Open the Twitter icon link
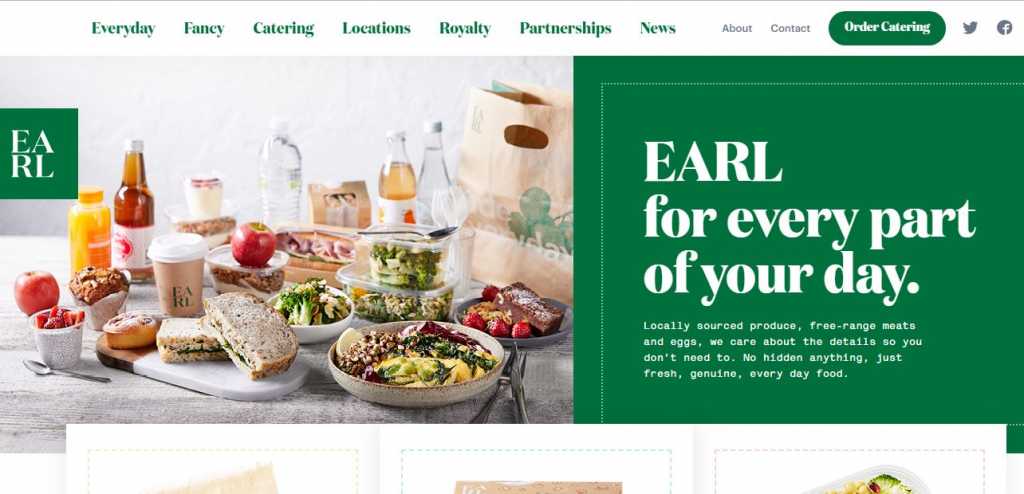Screen dimensions: 1024x494 pos(970,28)
